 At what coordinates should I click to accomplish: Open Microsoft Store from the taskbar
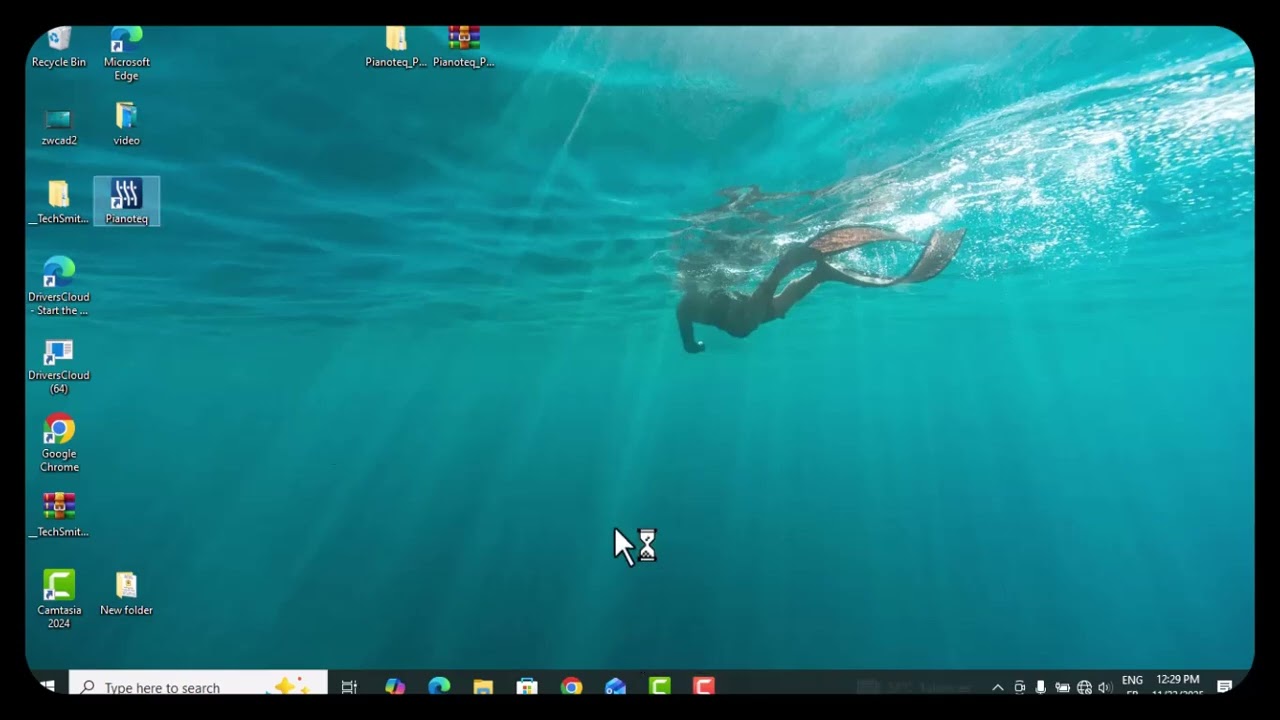coord(527,686)
